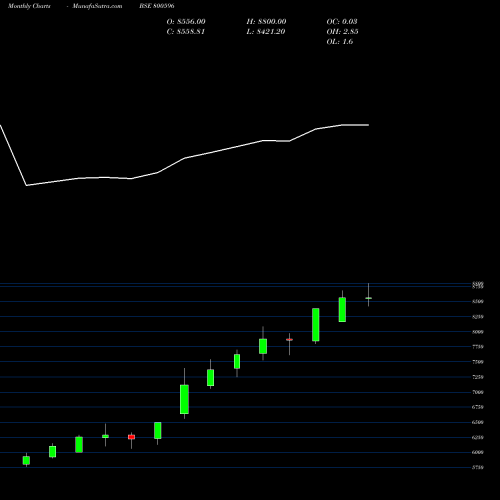Click the OL: 1.6 value
Viewport: 500px width, 500px height.
coord(340,42)
